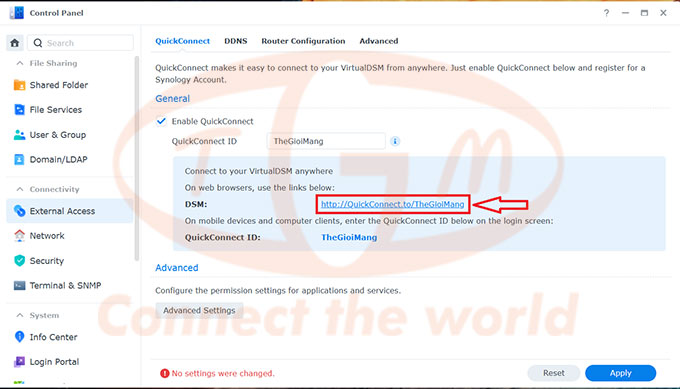This screenshot has width=680, height=389.
Task: Click the Advanced Settings button
Action: [x=199, y=311]
